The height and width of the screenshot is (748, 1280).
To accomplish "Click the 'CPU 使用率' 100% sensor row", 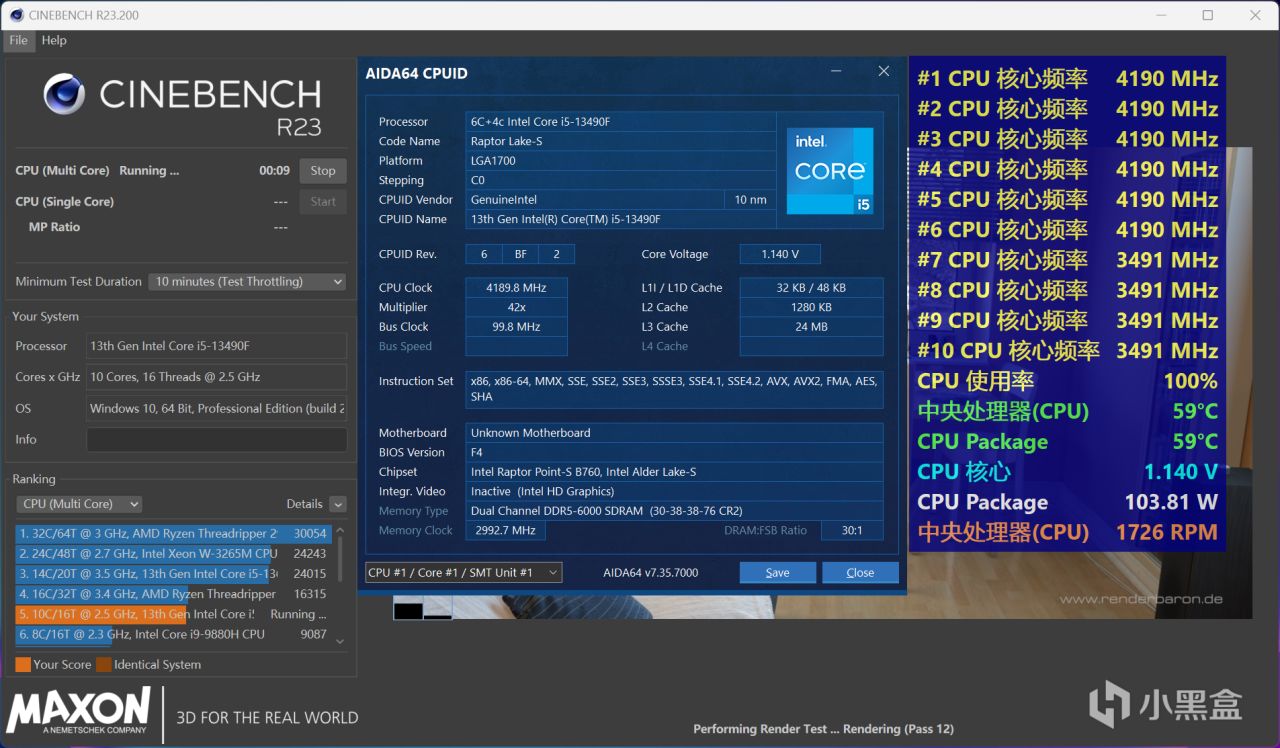I will (1067, 381).
